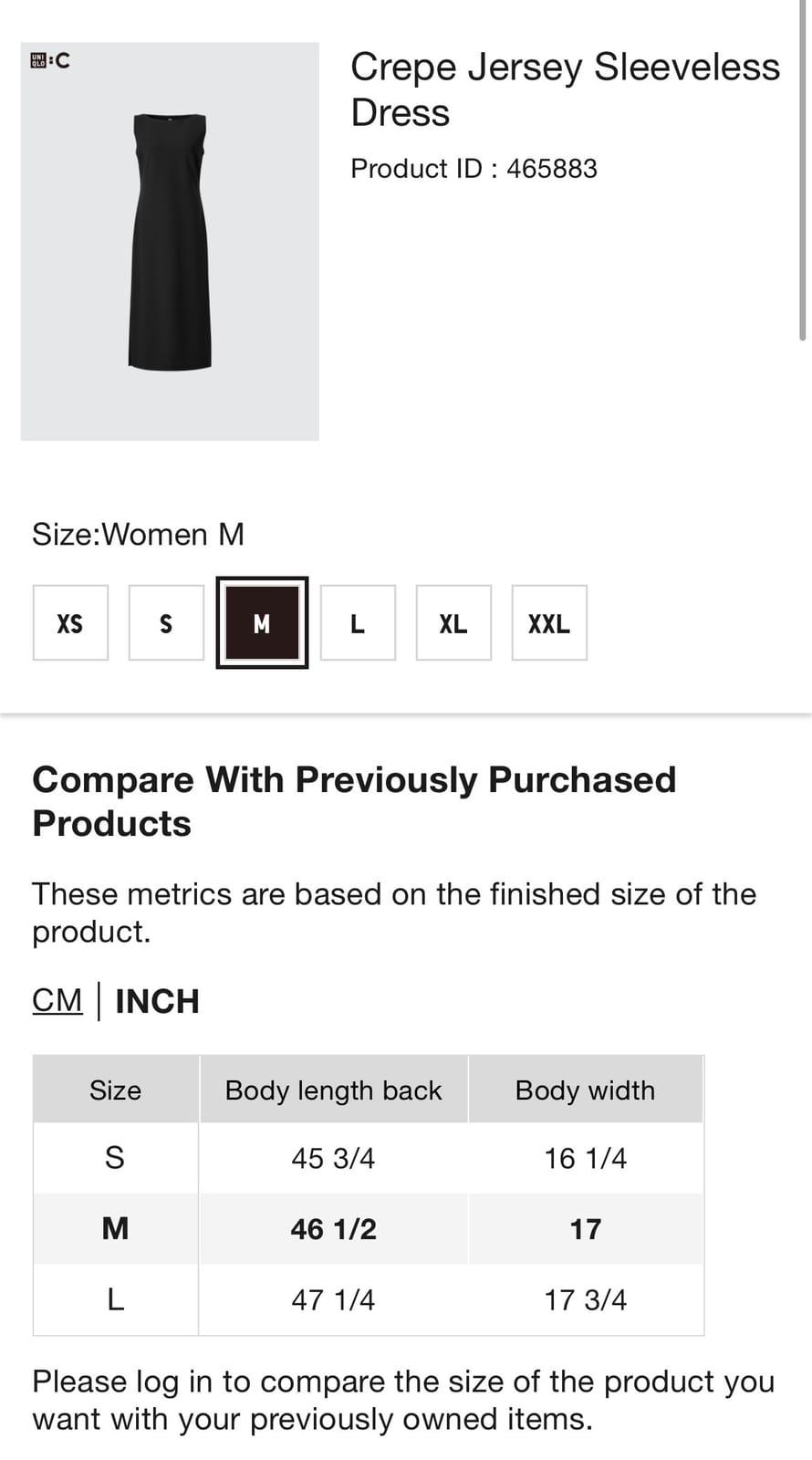Select size XXL
Viewport: 812px width, 1460px height.
point(549,623)
